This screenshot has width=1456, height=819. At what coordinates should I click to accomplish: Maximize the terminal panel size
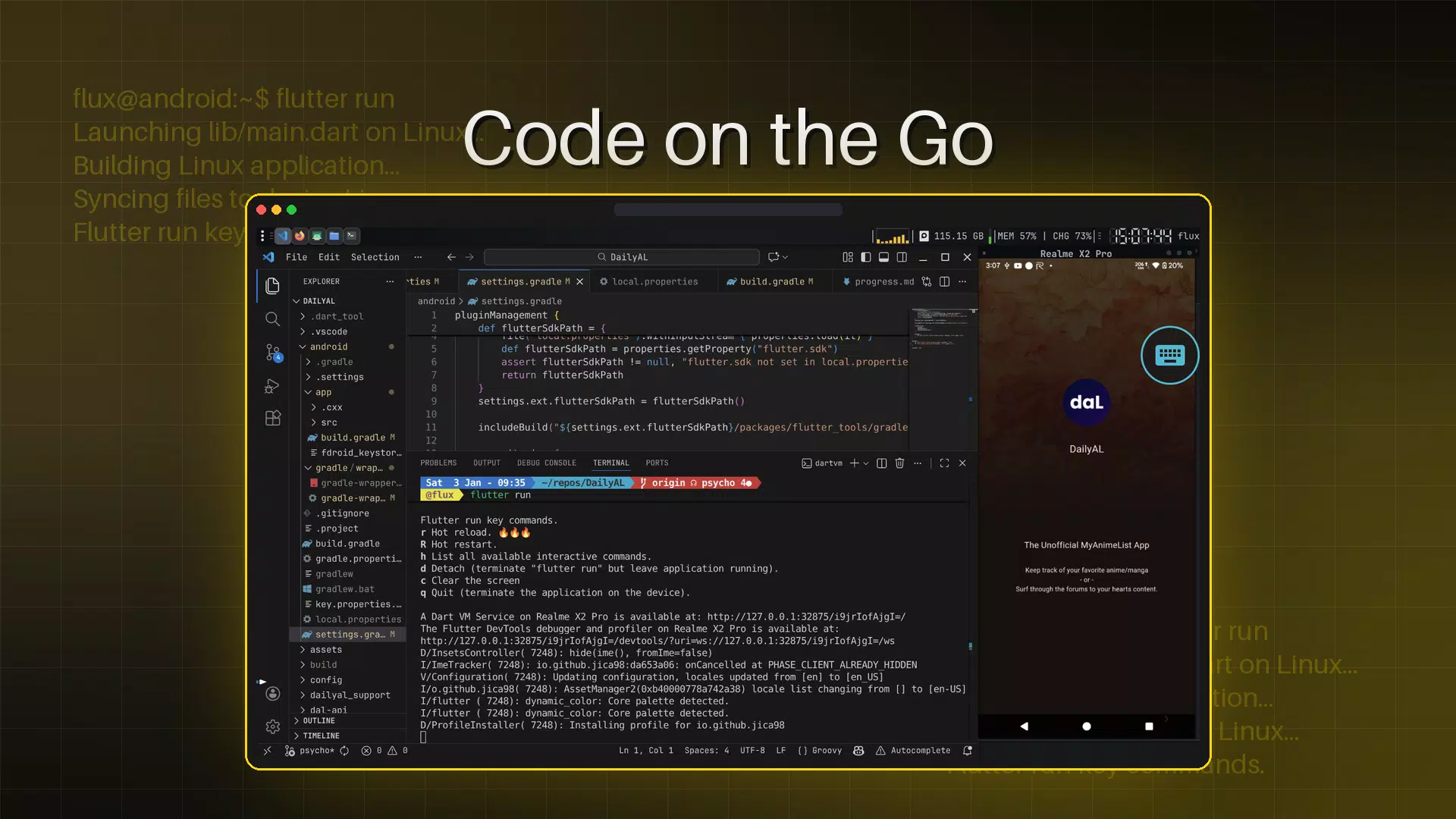click(x=944, y=463)
